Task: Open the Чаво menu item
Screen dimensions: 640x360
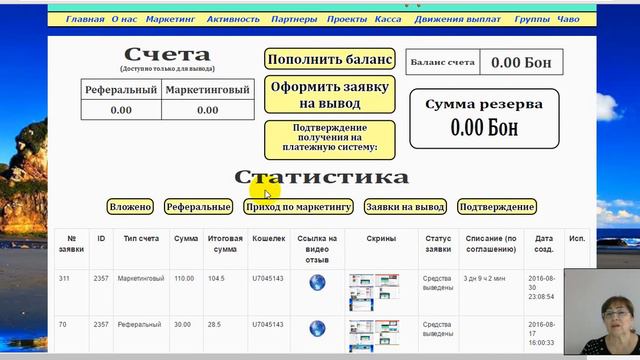Action: click(x=568, y=19)
